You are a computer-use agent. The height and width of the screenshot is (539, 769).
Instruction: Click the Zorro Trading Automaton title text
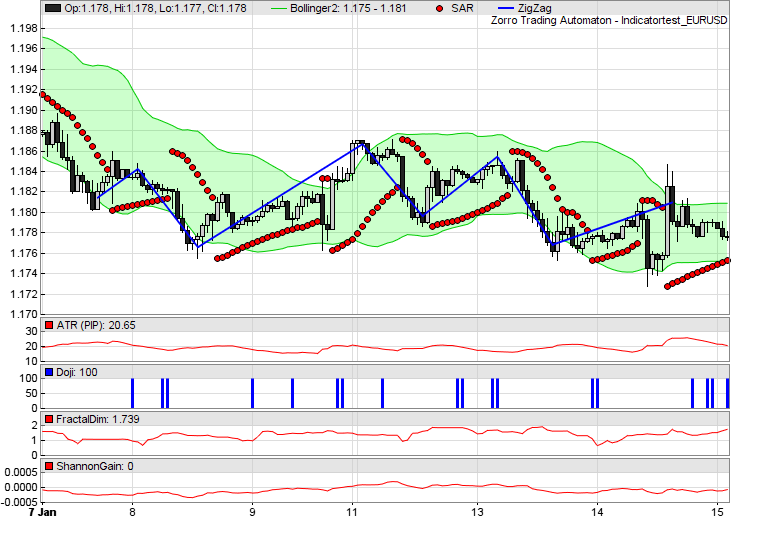coord(609,21)
